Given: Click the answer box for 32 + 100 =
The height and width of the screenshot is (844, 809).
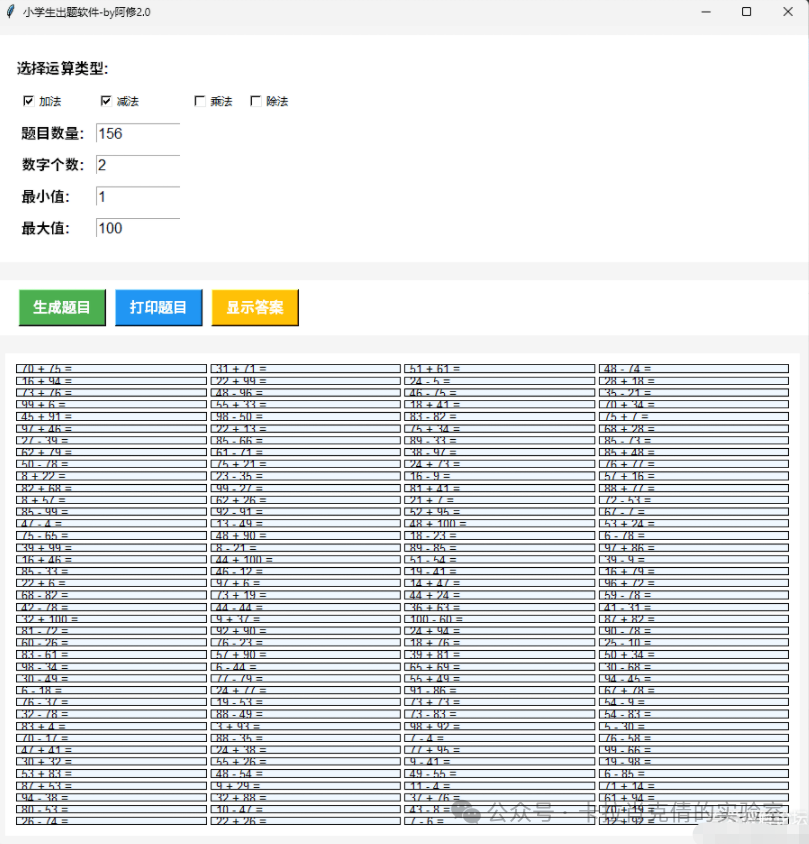Looking at the screenshot, I should pyautogui.click(x=110, y=619).
